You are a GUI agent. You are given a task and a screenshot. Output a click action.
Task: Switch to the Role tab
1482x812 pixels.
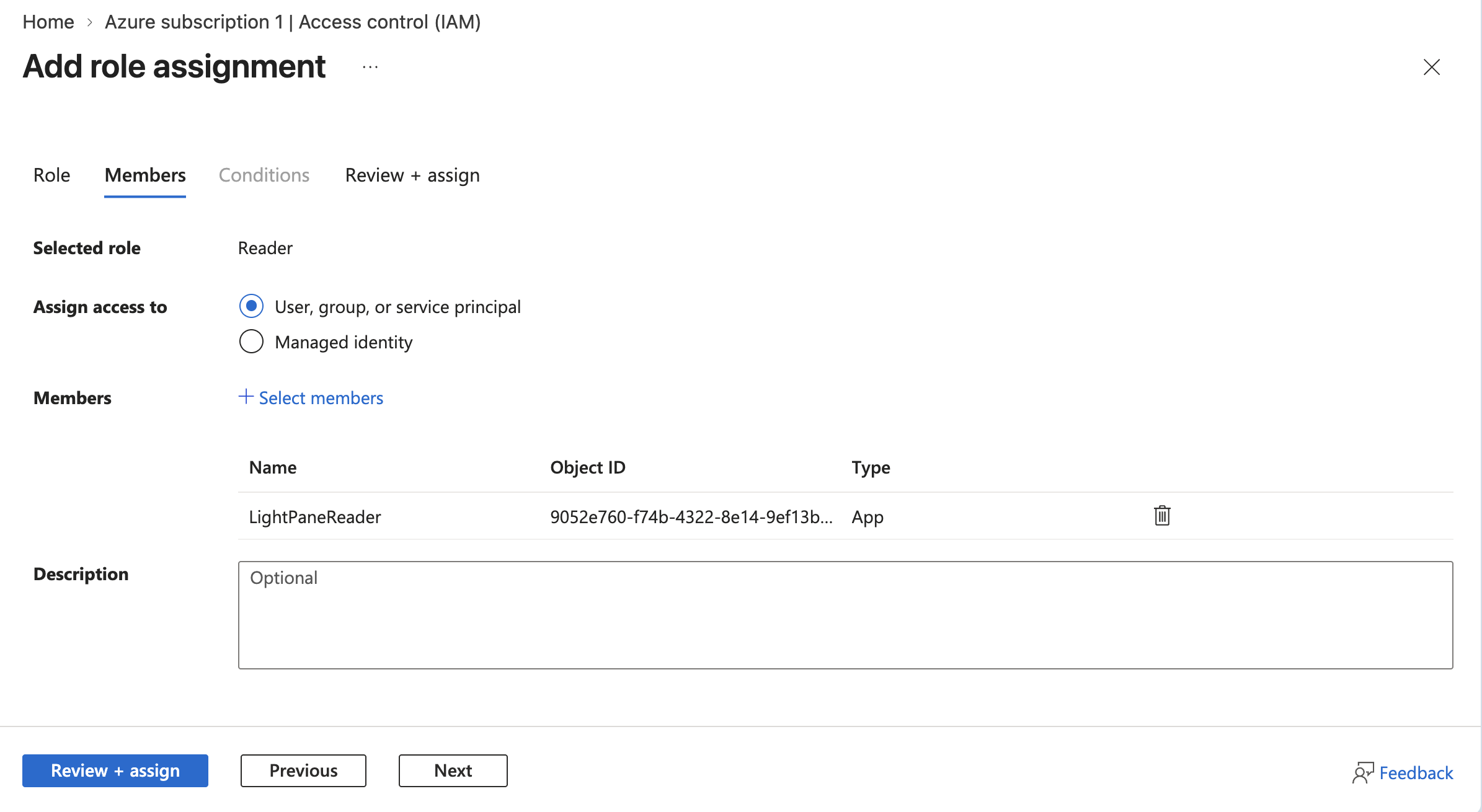click(x=52, y=175)
